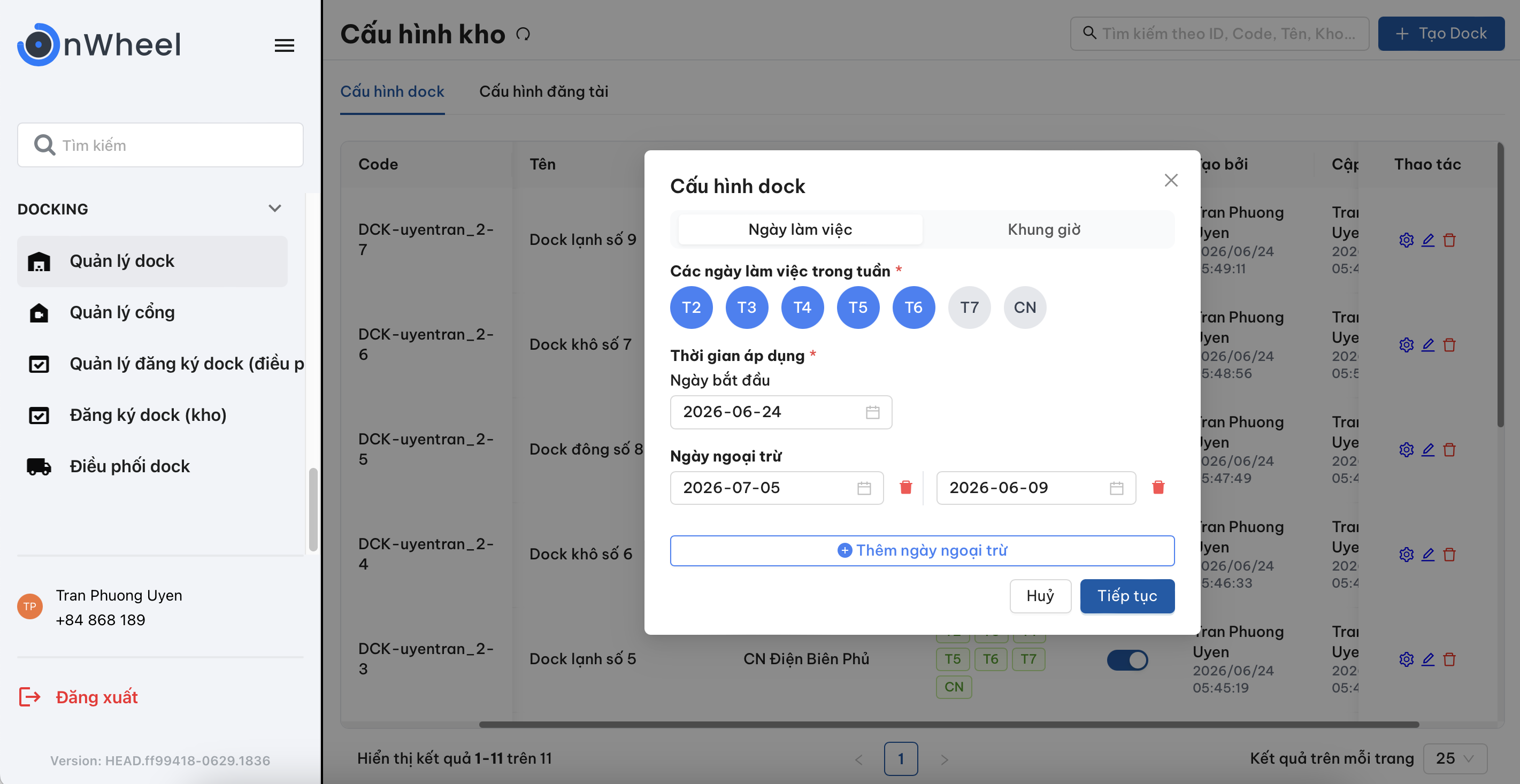Select page 1 in pagination
1520x784 pixels.
pos(901,759)
